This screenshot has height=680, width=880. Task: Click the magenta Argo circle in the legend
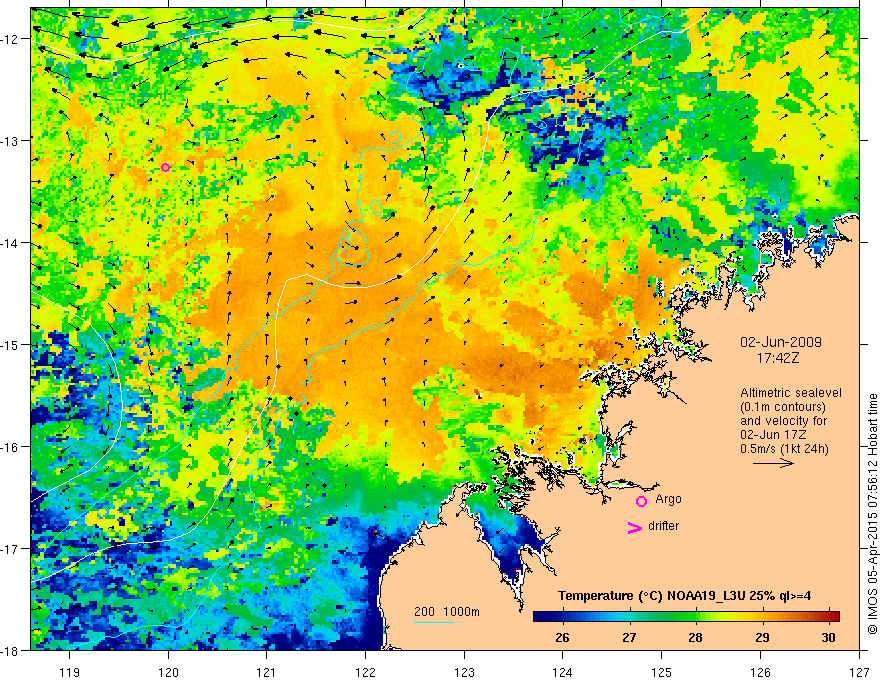(x=641, y=501)
